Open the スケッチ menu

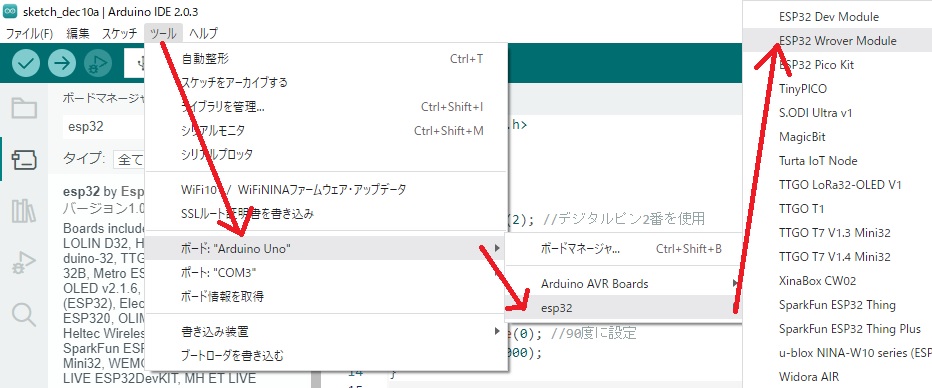119,34
